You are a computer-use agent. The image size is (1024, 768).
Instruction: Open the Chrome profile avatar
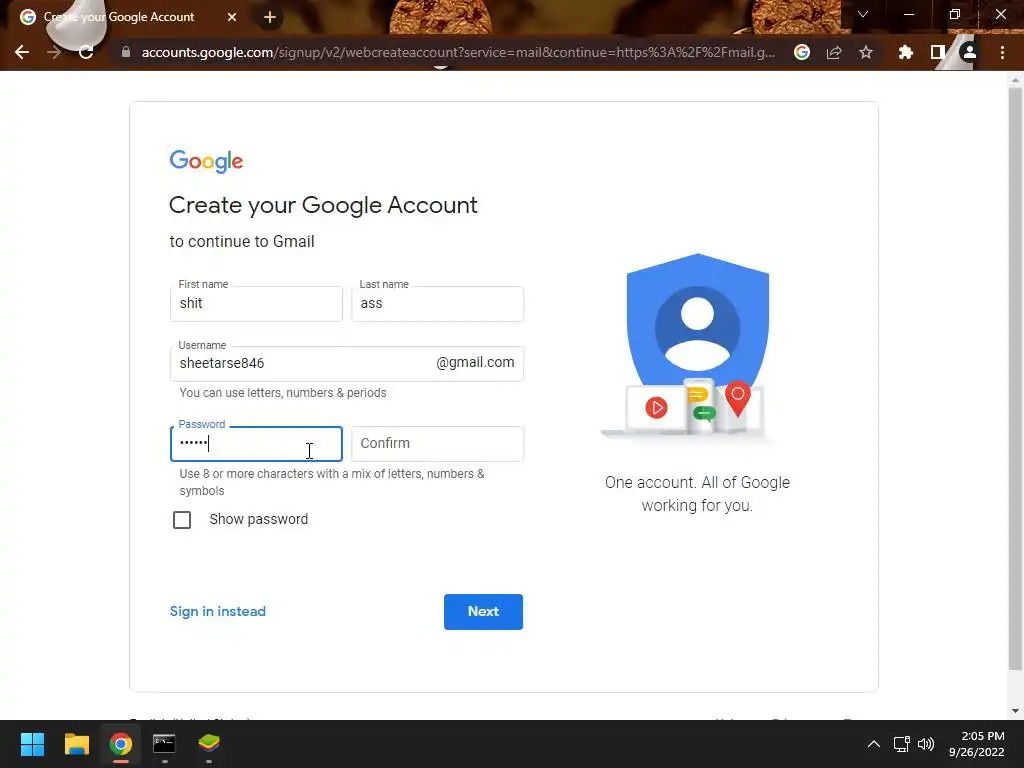point(970,52)
